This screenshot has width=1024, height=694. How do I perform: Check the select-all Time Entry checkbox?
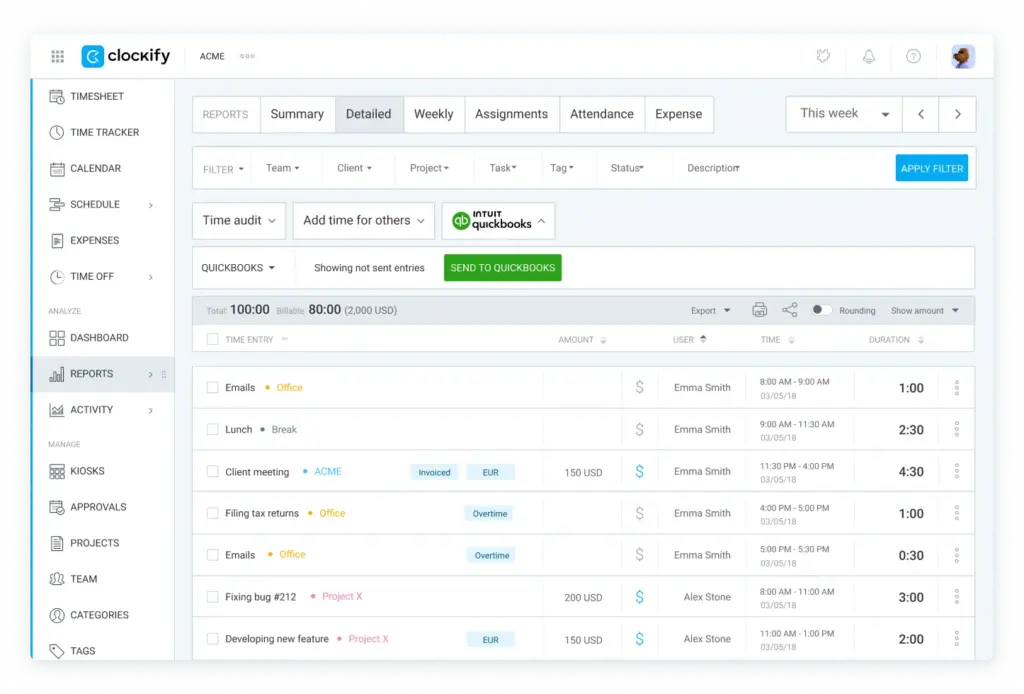point(212,339)
